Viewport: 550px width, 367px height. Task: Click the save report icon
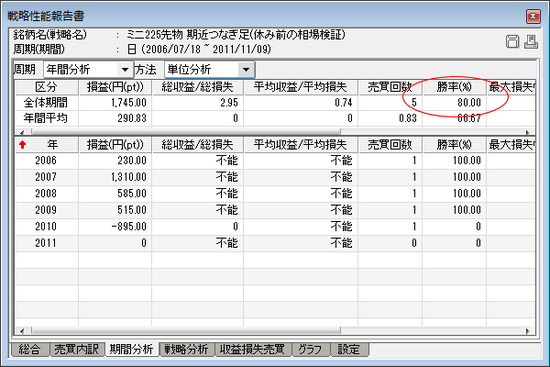pyautogui.click(x=512, y=42)
